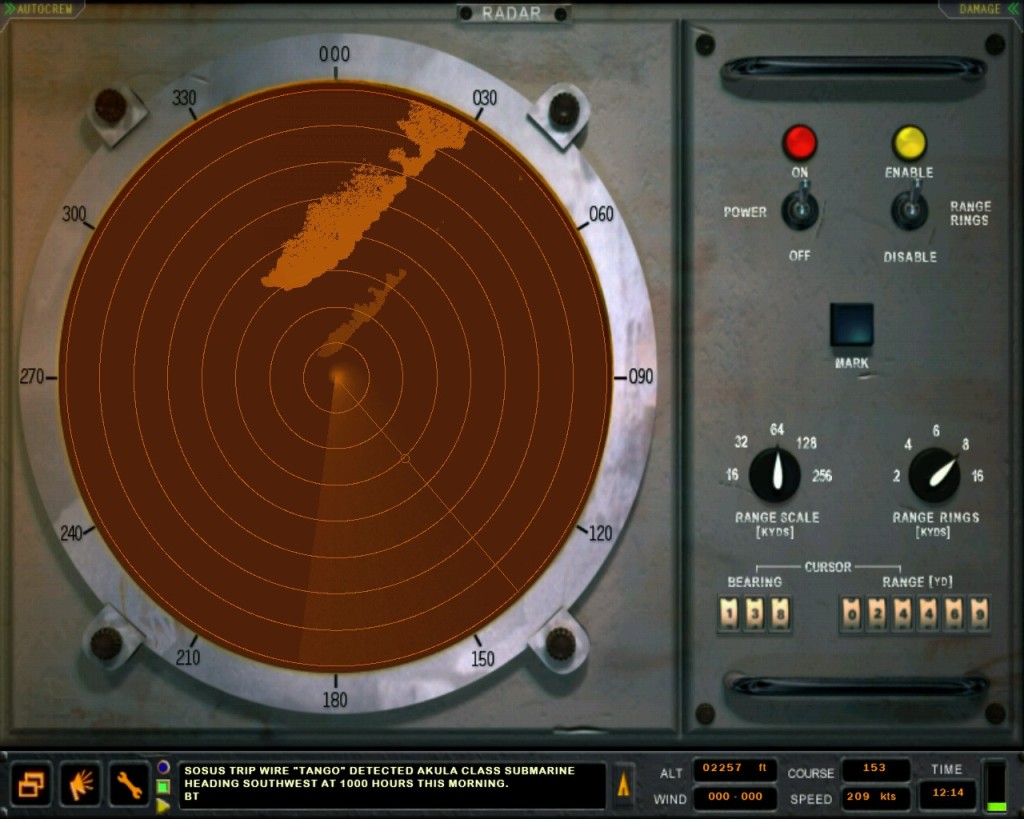Click the 300 bearing label on the bezel

(74, 214)
